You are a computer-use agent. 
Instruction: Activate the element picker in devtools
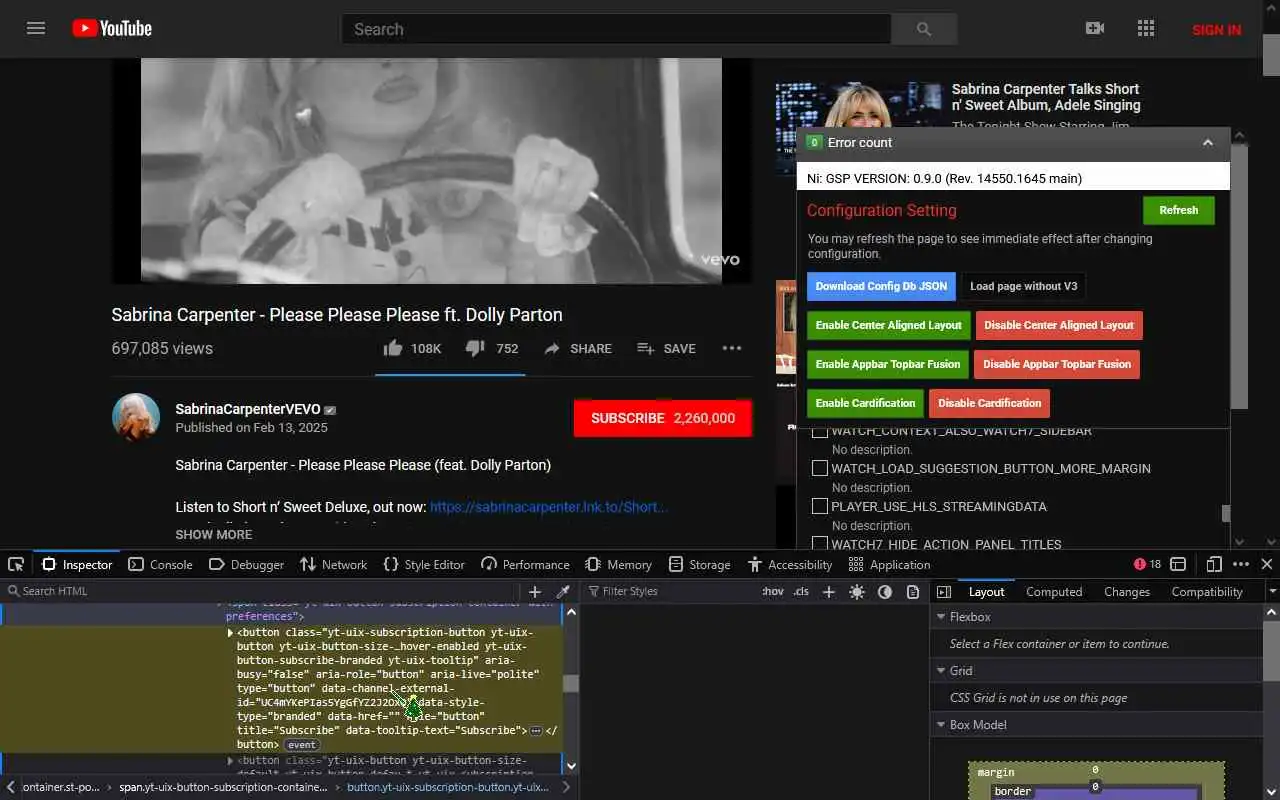tap(15, 564)
